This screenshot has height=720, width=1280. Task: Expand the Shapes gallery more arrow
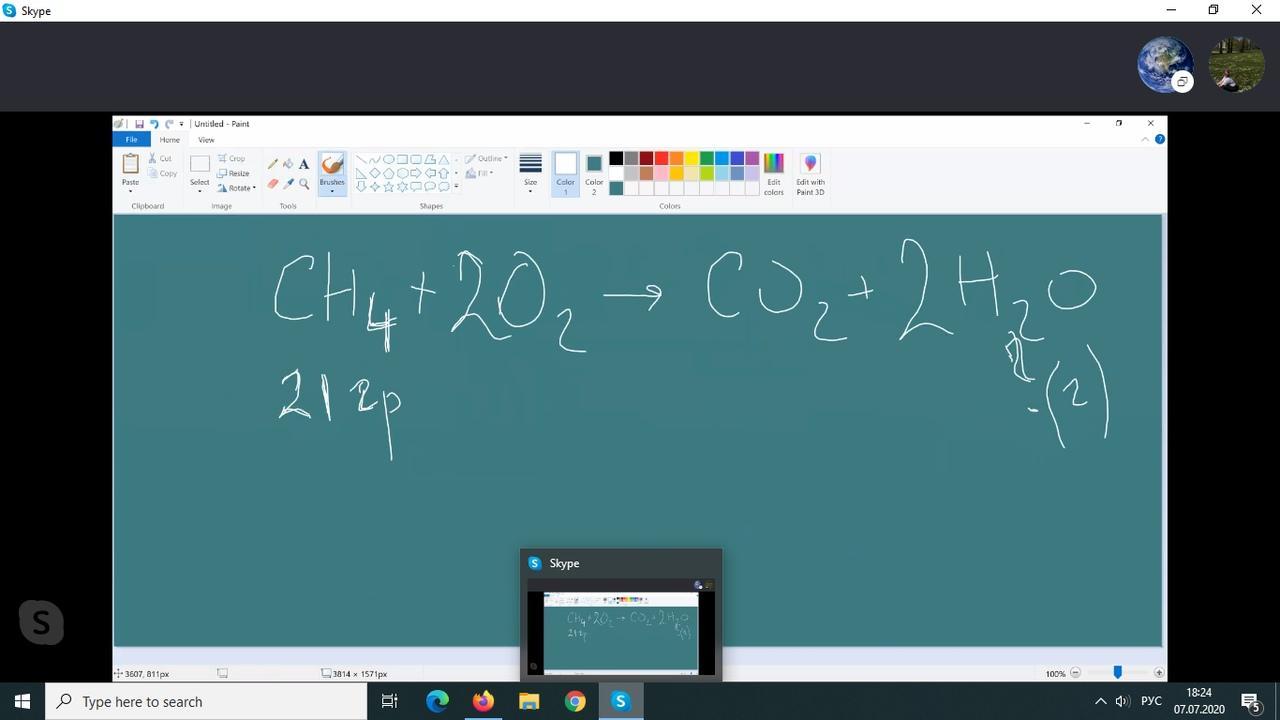pos(456,187)
